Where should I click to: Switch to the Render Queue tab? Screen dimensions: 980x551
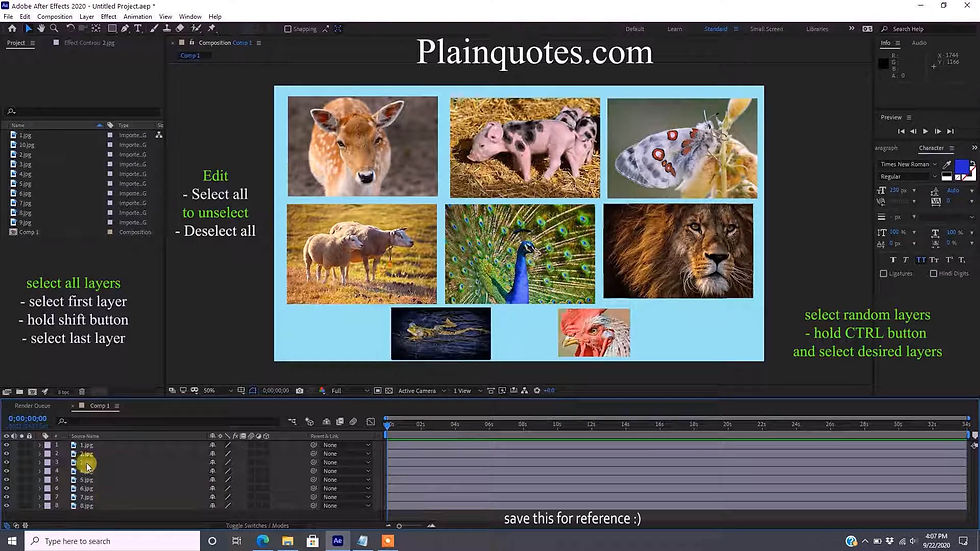tap(32, 406)
